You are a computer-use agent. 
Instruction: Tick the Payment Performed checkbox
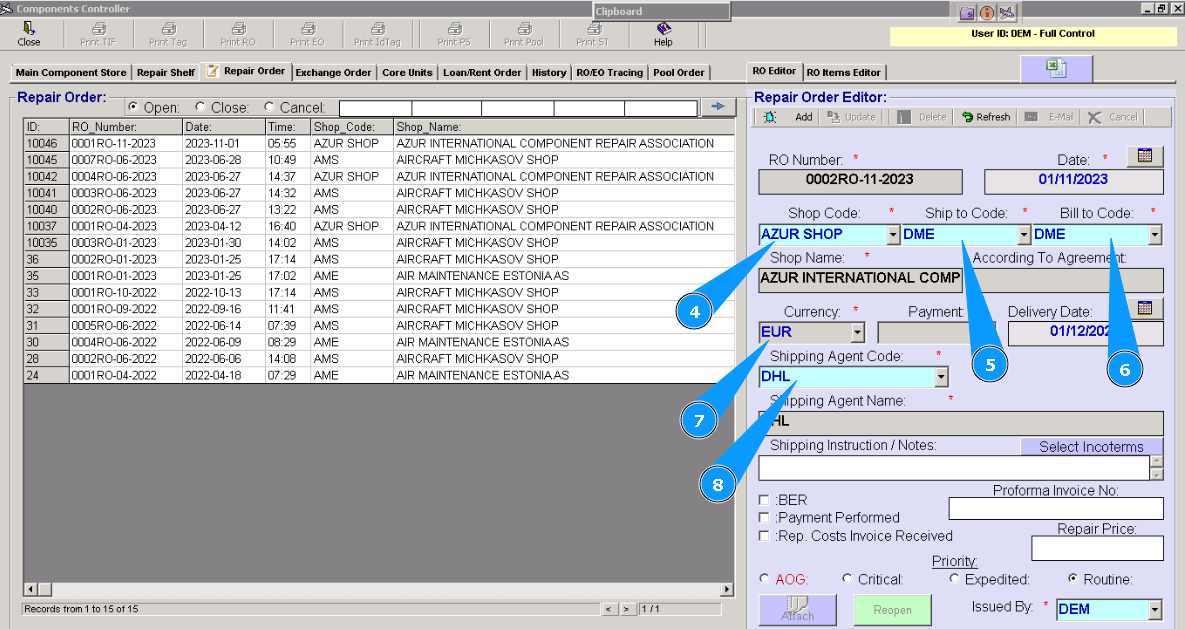click(x=764, y=517)
